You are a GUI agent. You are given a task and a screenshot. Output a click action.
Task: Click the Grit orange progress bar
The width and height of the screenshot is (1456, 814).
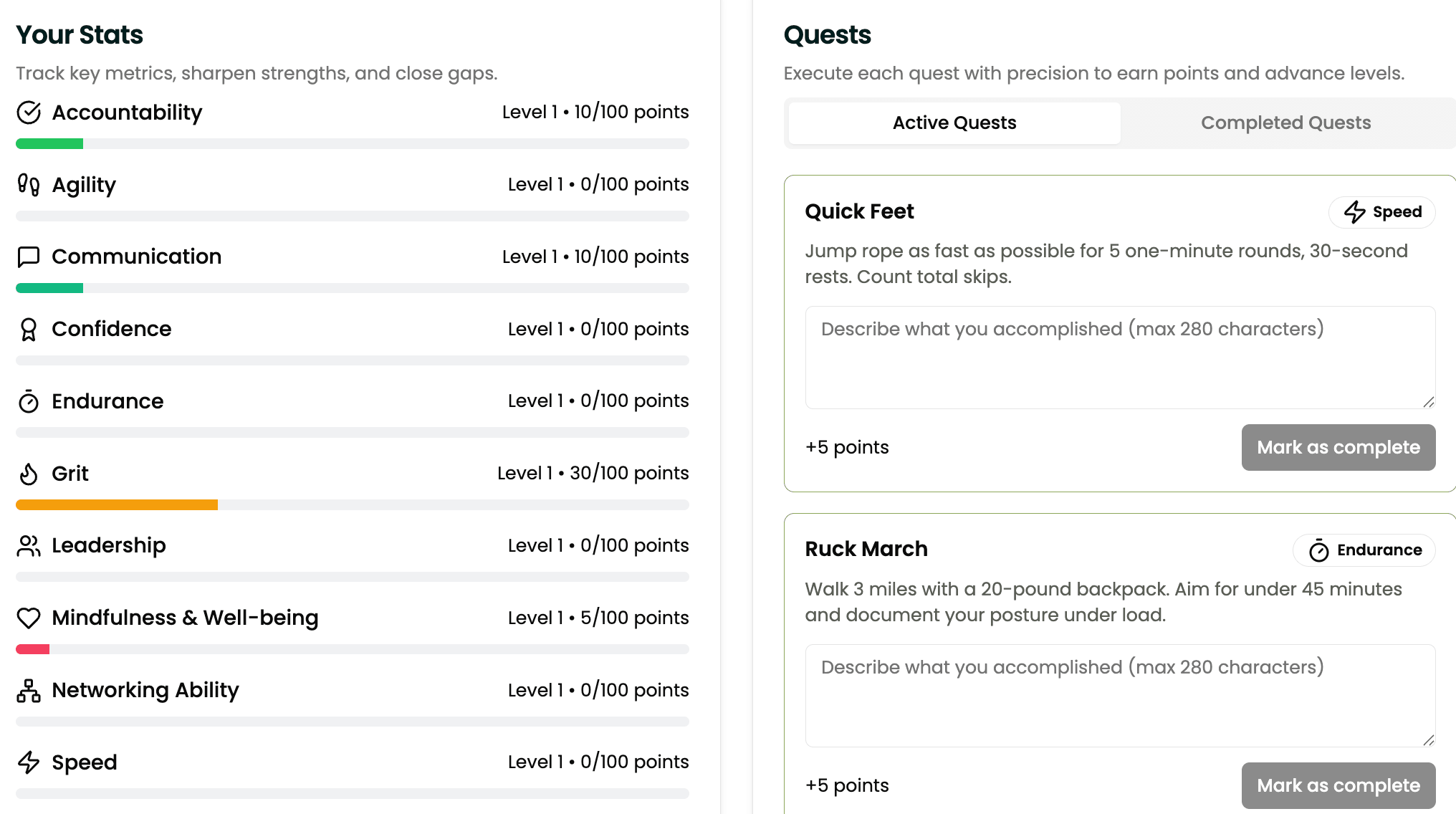click(117, 505)
